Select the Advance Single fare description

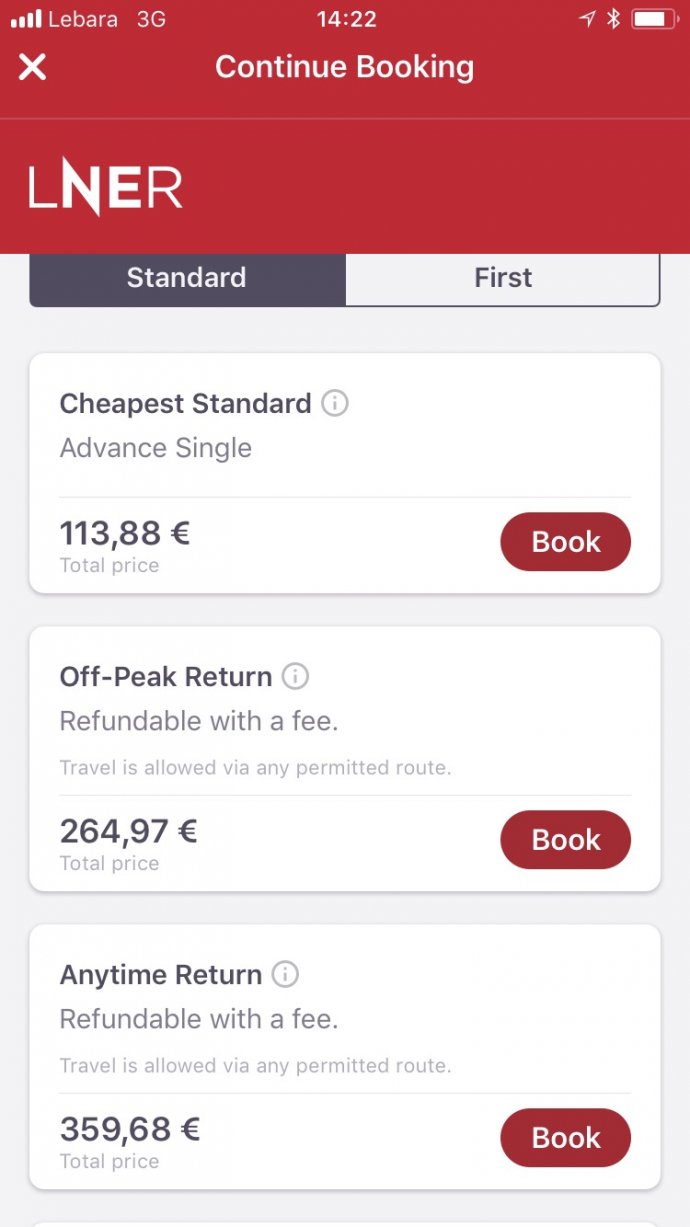[155, 447]
